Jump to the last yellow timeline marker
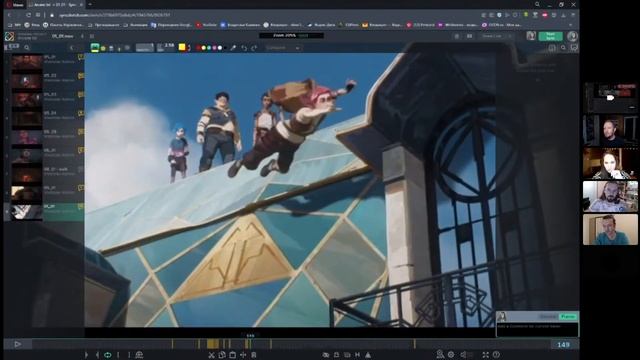The image size is (640, 360). point(414,344)
